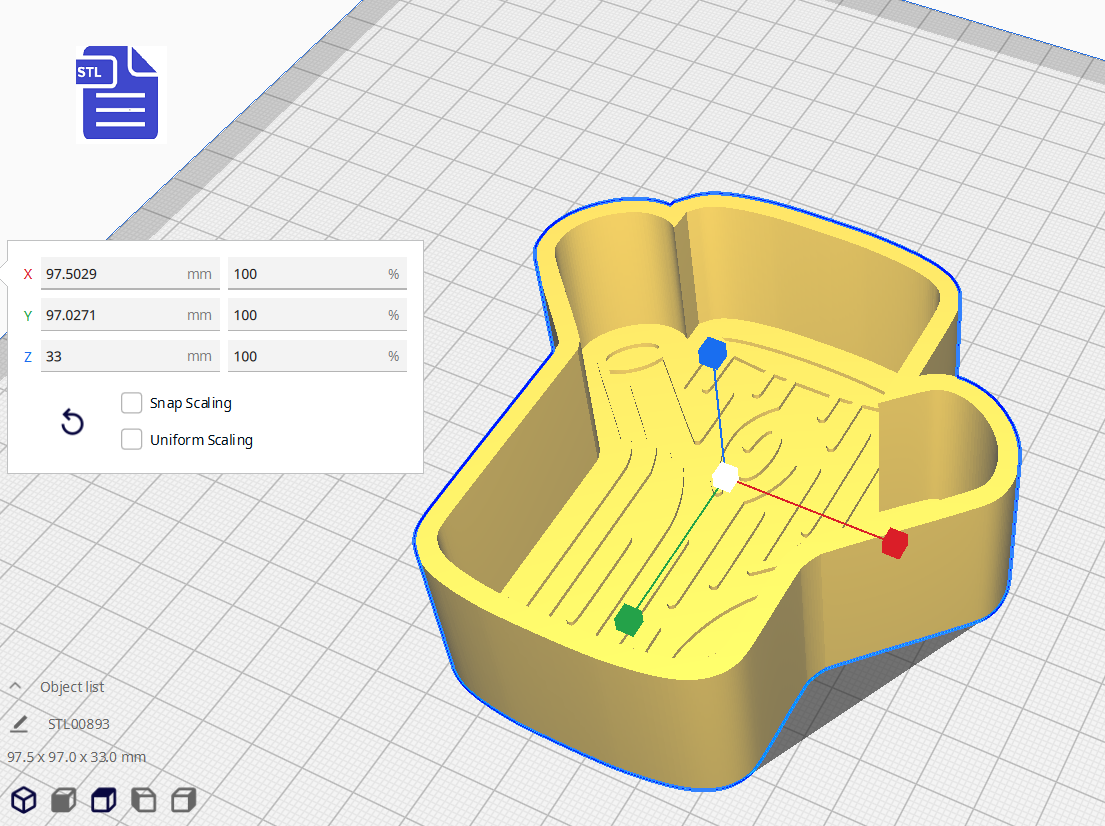
Task: Enable Uniform Scaling
Action: tap(131, 439)
